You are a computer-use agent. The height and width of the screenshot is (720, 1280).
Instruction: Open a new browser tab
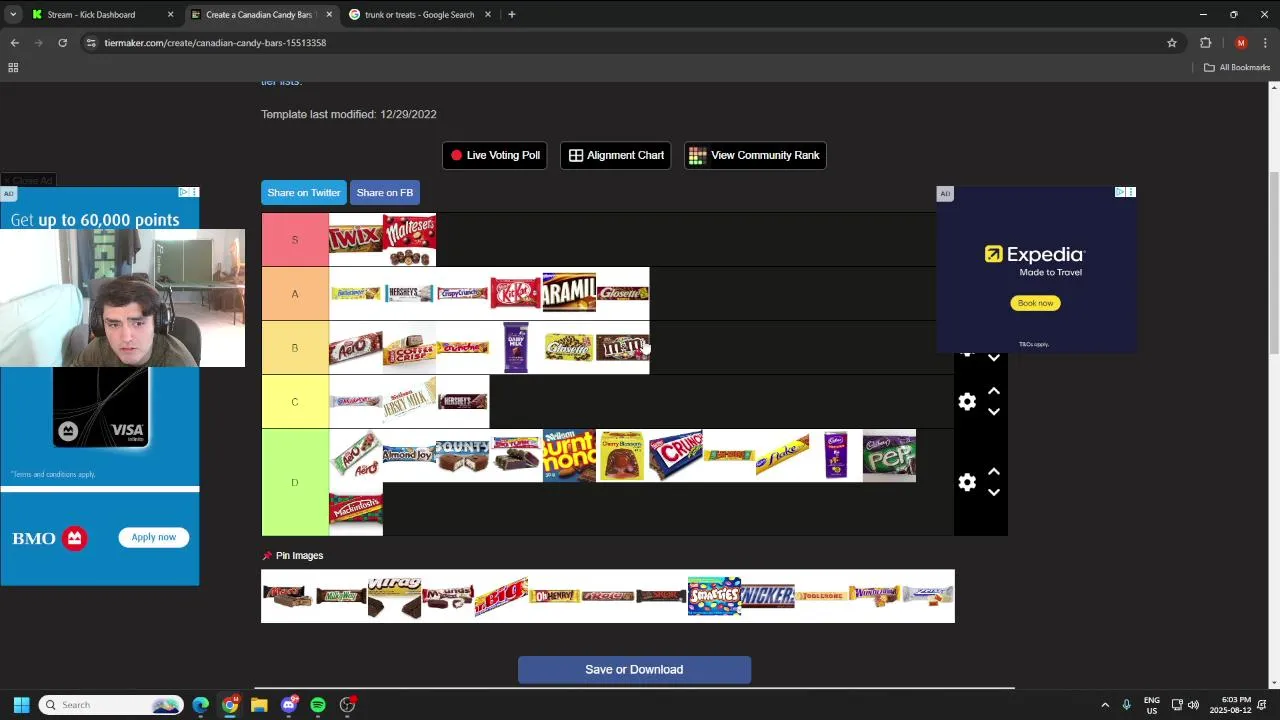click(512, 15)
